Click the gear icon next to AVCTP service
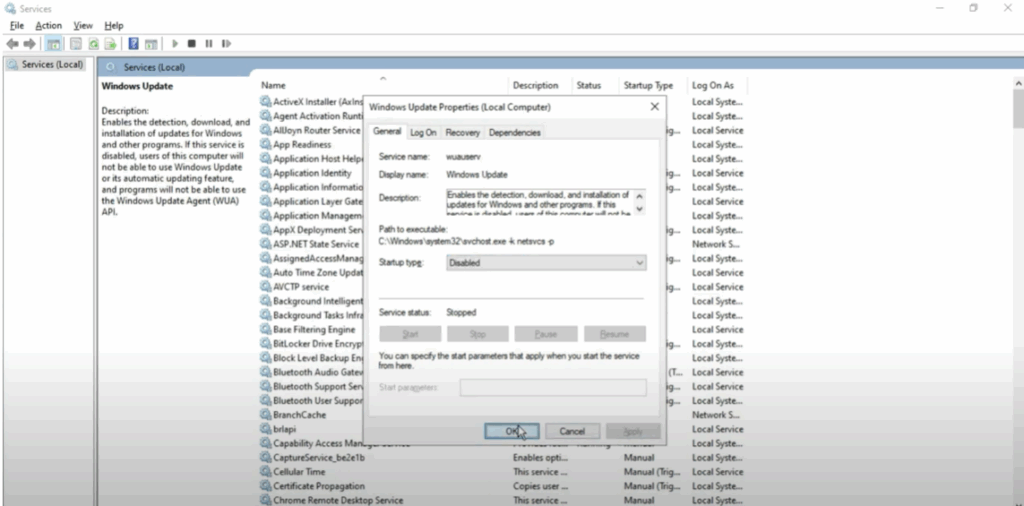1024x506 pixels. tap(265, 287)
